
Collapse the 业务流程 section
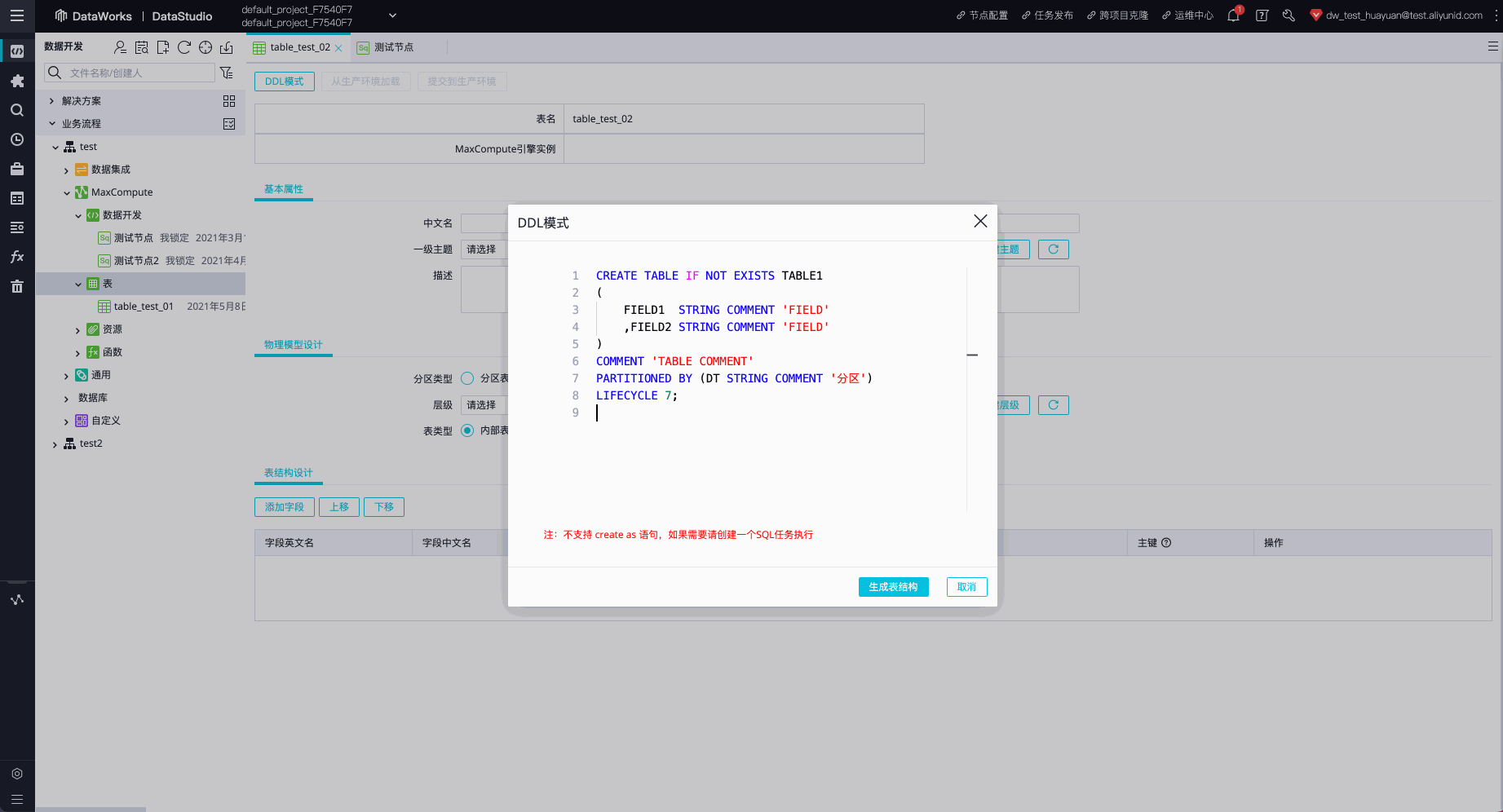pos(52,124)
